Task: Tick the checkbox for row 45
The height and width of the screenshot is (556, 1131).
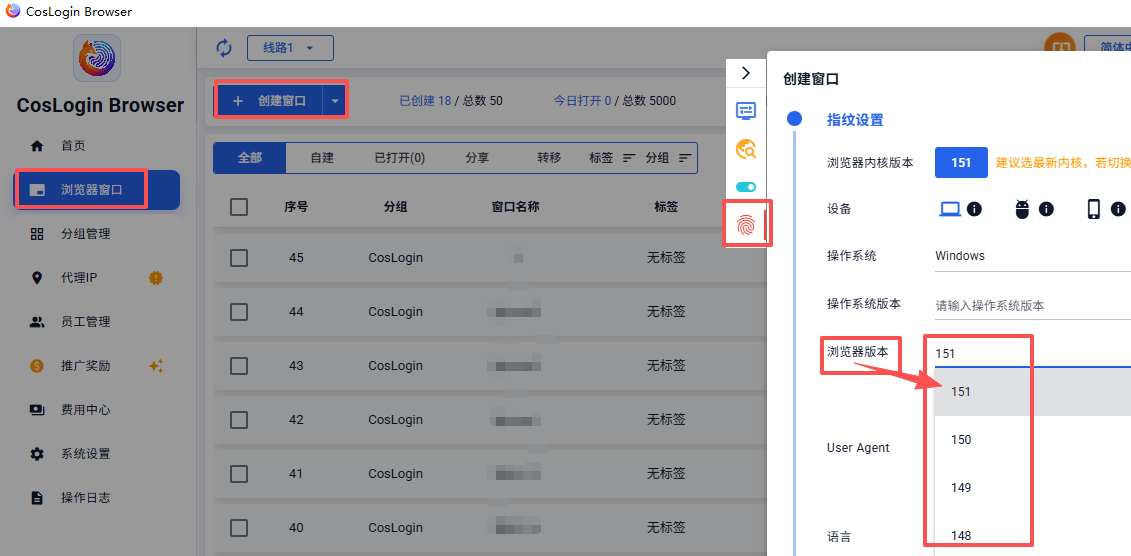Action: click(x=239, y=257)
